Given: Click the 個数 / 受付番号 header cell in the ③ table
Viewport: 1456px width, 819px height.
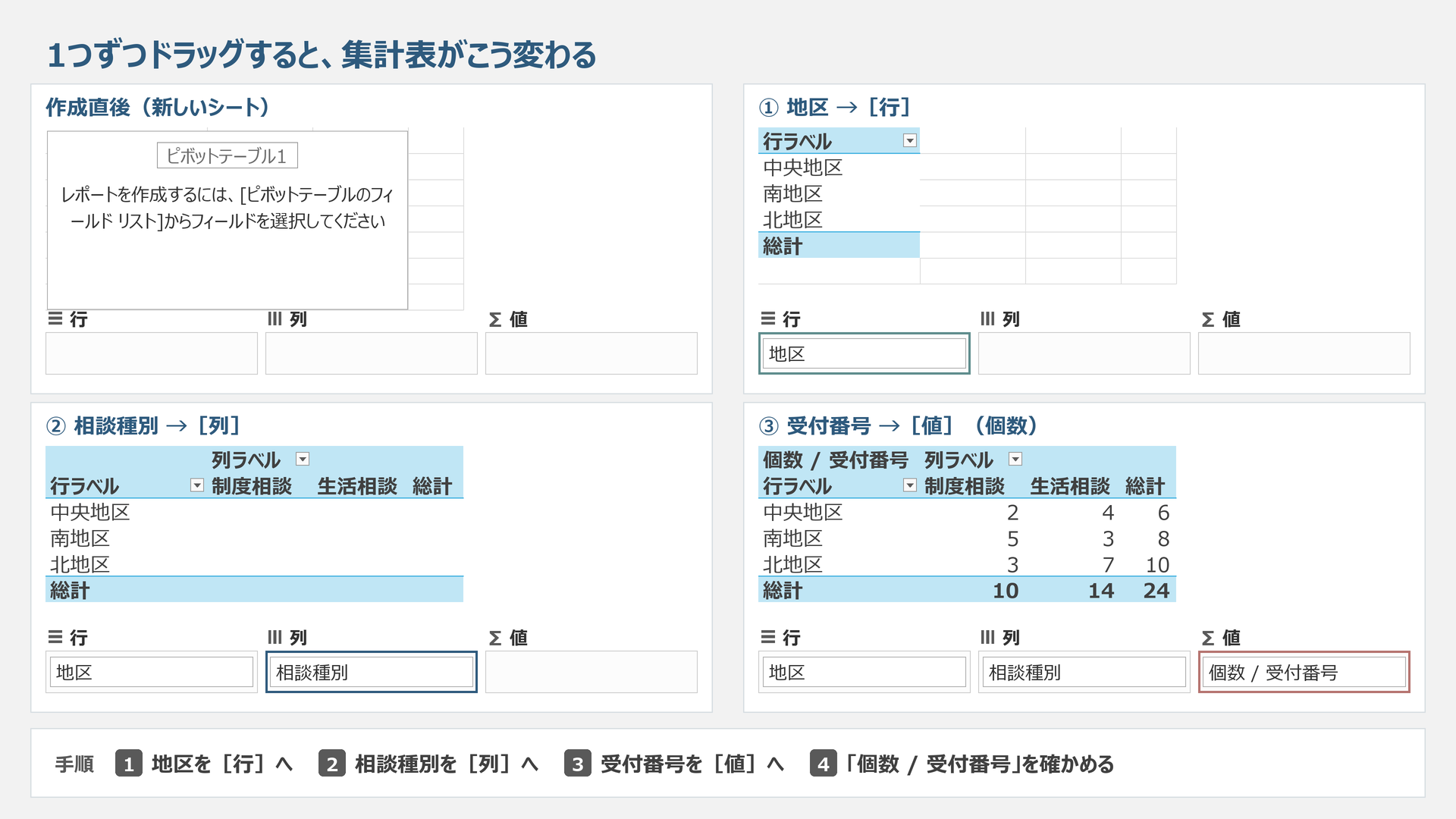Looking at the screenshot, I should click(x=836, y=460).
